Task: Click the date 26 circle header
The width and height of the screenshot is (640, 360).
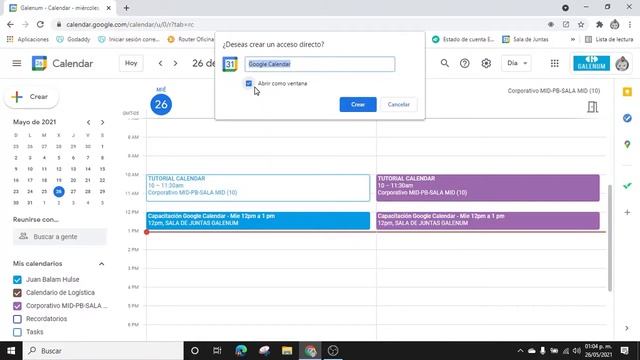Action: click(x=161, y=104)
